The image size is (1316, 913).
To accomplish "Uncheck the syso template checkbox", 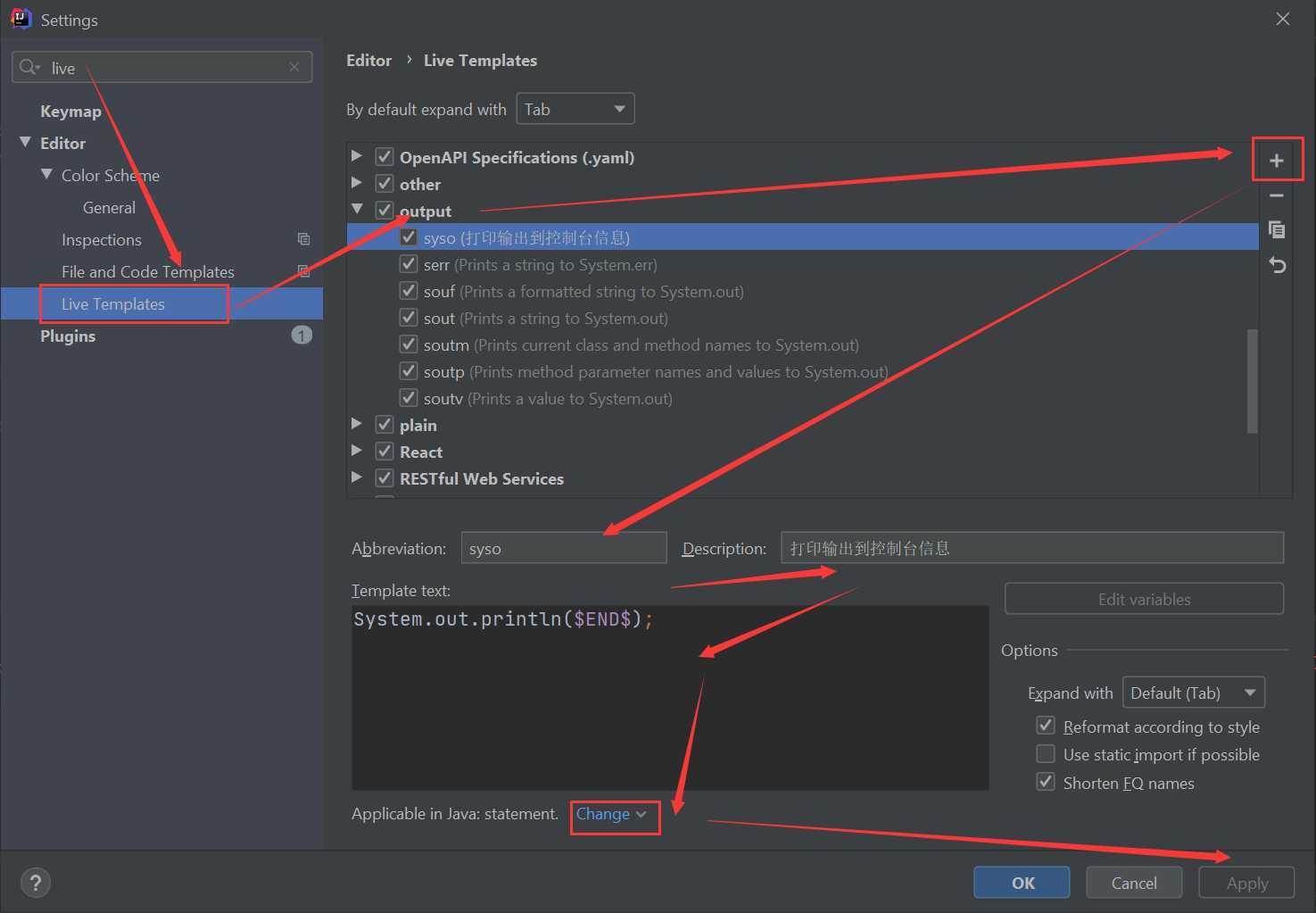I will (x=409, y=237).
